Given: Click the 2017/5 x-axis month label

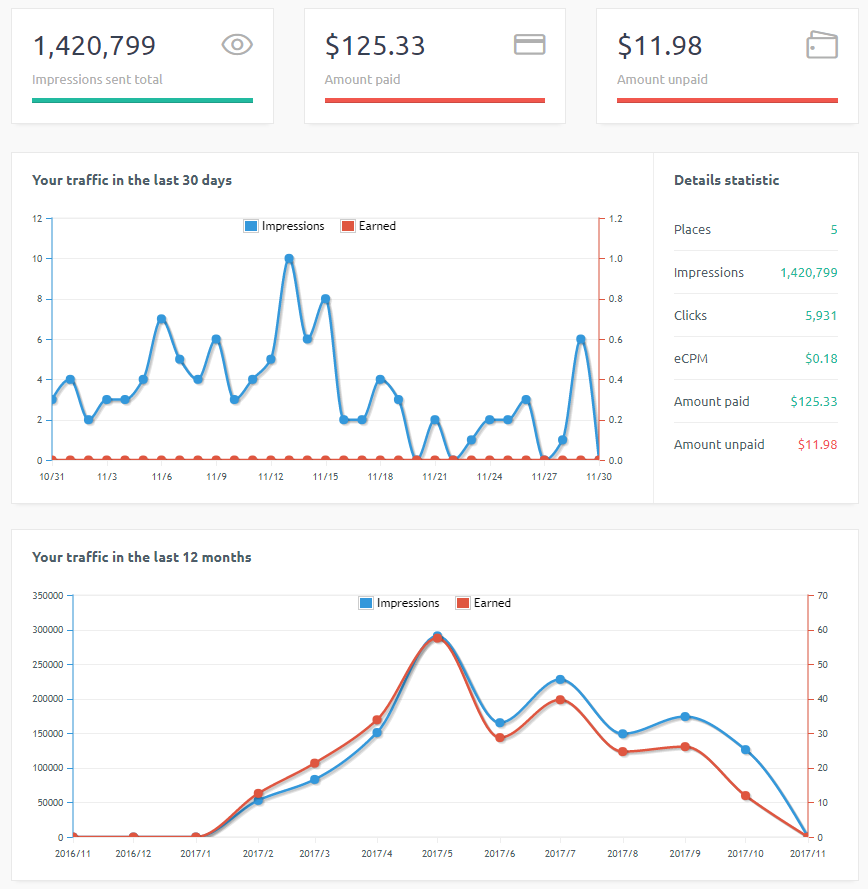Looking at the screenshot, I should click(437, 853).
